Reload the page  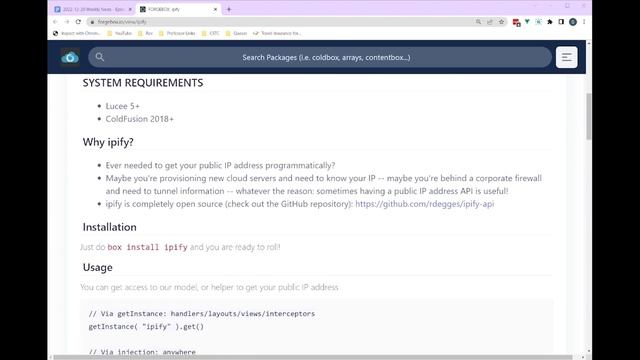click(78, 22)
